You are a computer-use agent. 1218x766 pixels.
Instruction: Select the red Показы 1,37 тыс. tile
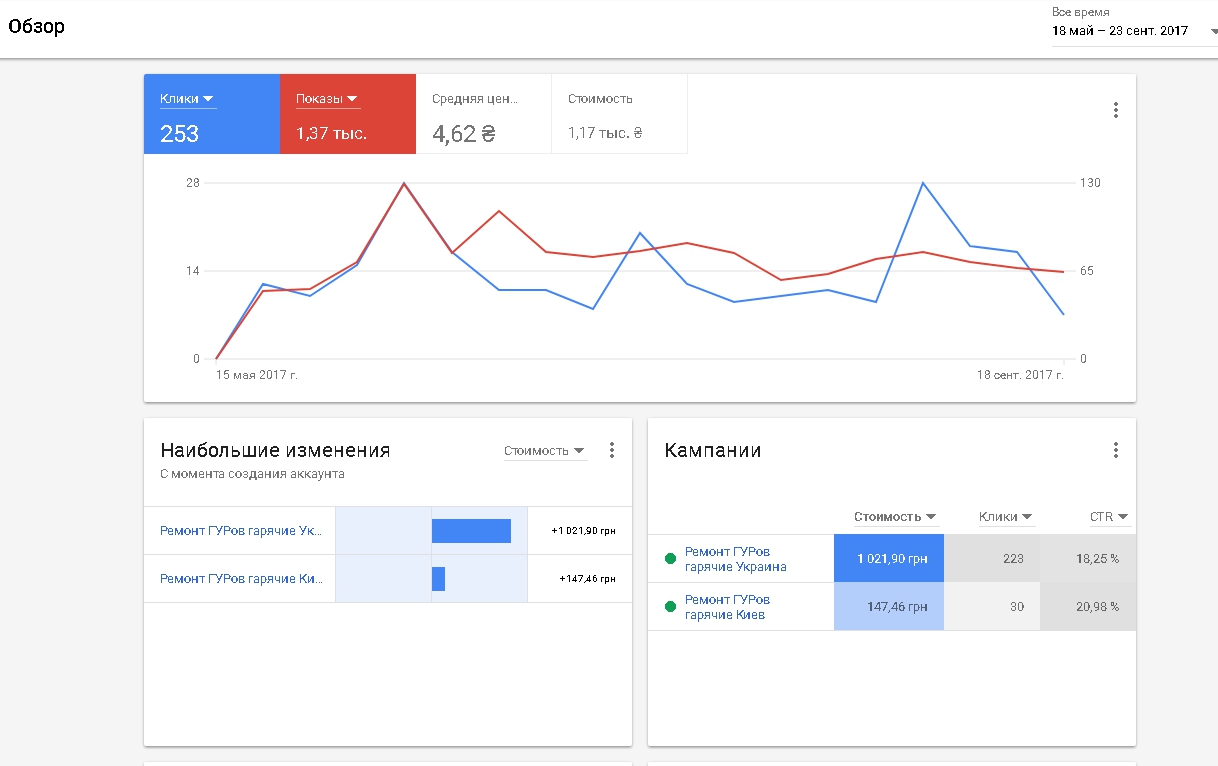pos(348,114)
